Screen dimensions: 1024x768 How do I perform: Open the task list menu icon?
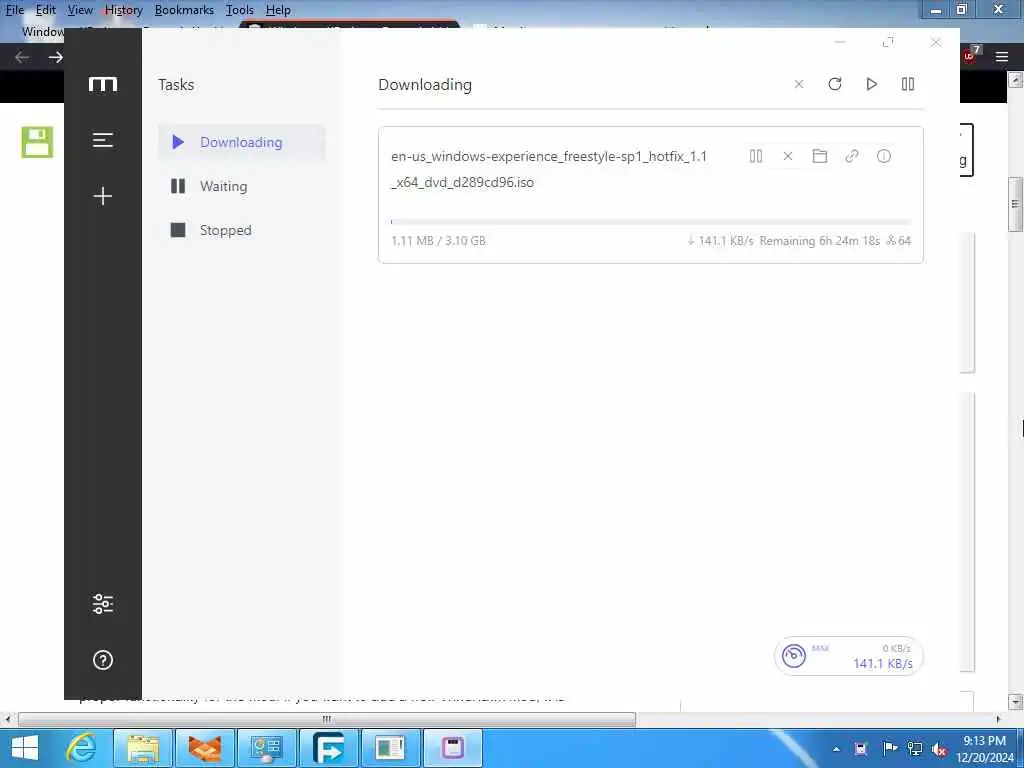point(103,140)
